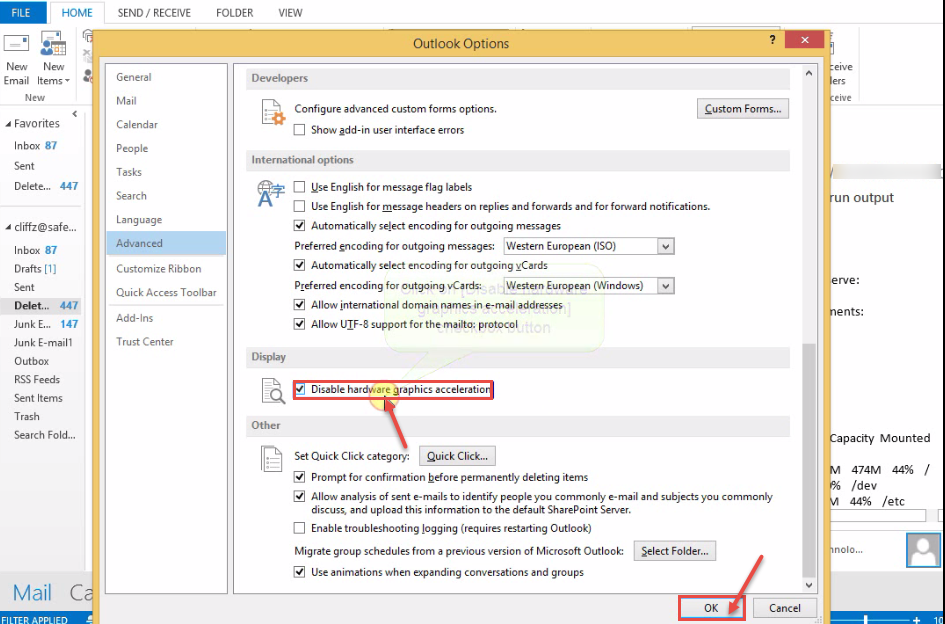Click the options scrollbar down arrow
This screenshot has height=624, width=945.
click(809, 585)
